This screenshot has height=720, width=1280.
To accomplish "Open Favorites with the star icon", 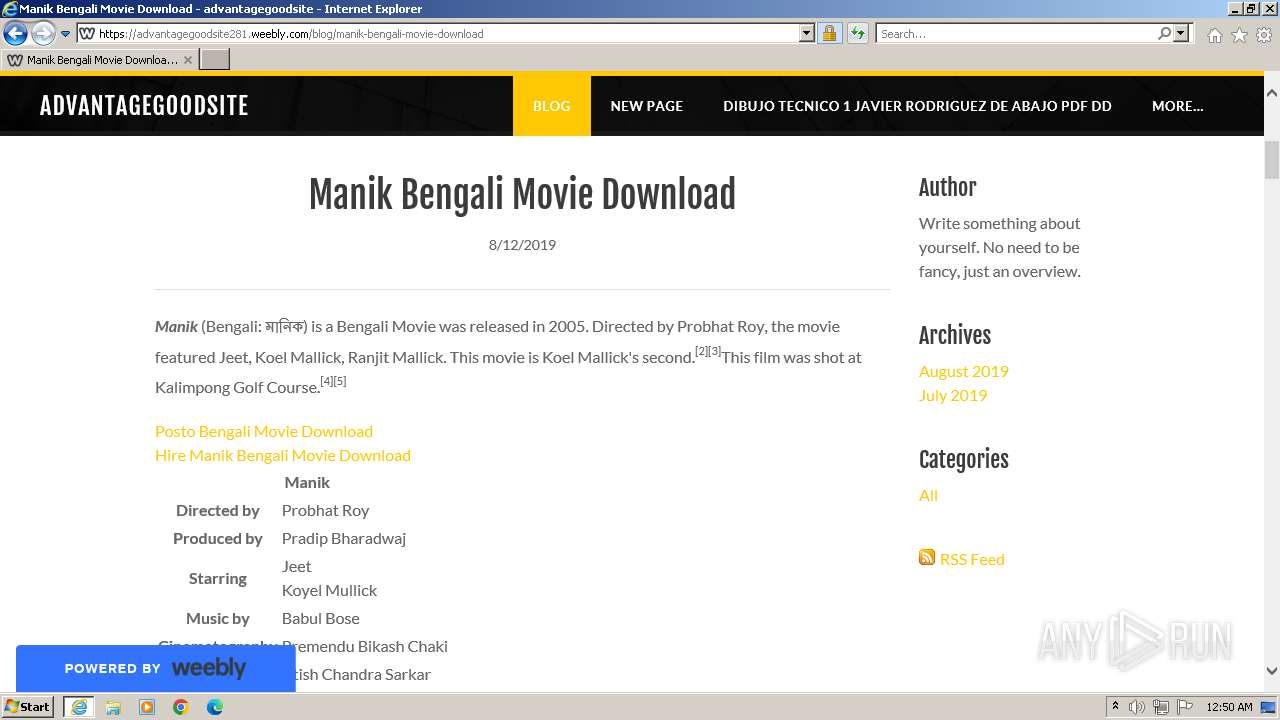I will click(1239, 35).
